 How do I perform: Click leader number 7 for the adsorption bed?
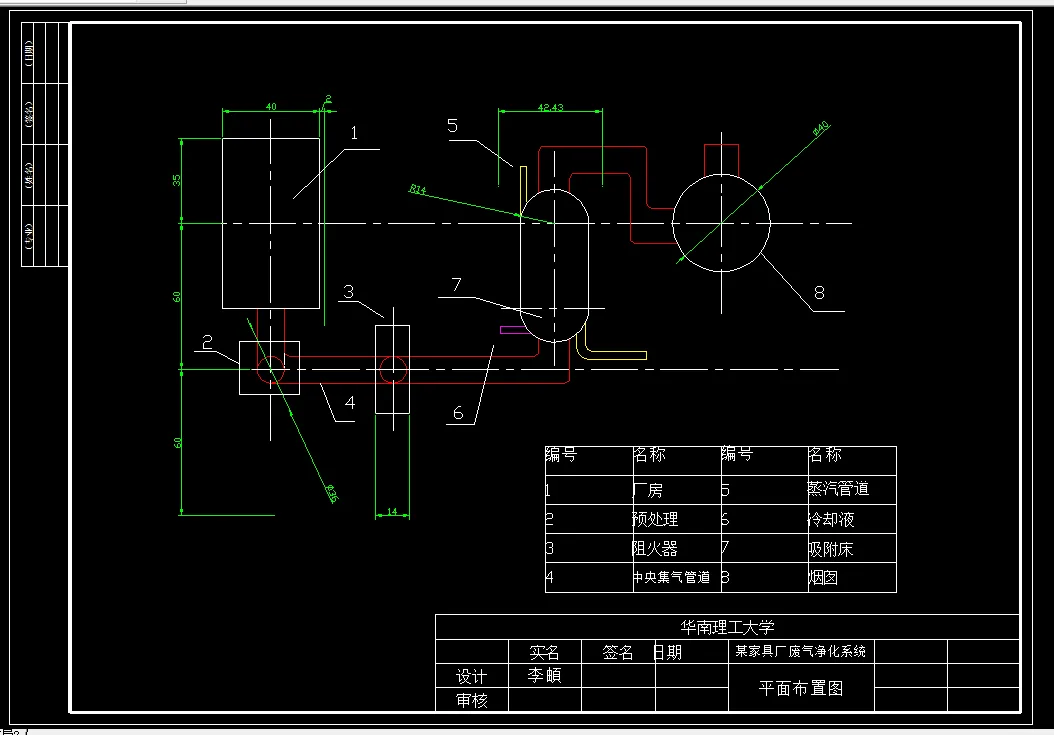[456, 284]
